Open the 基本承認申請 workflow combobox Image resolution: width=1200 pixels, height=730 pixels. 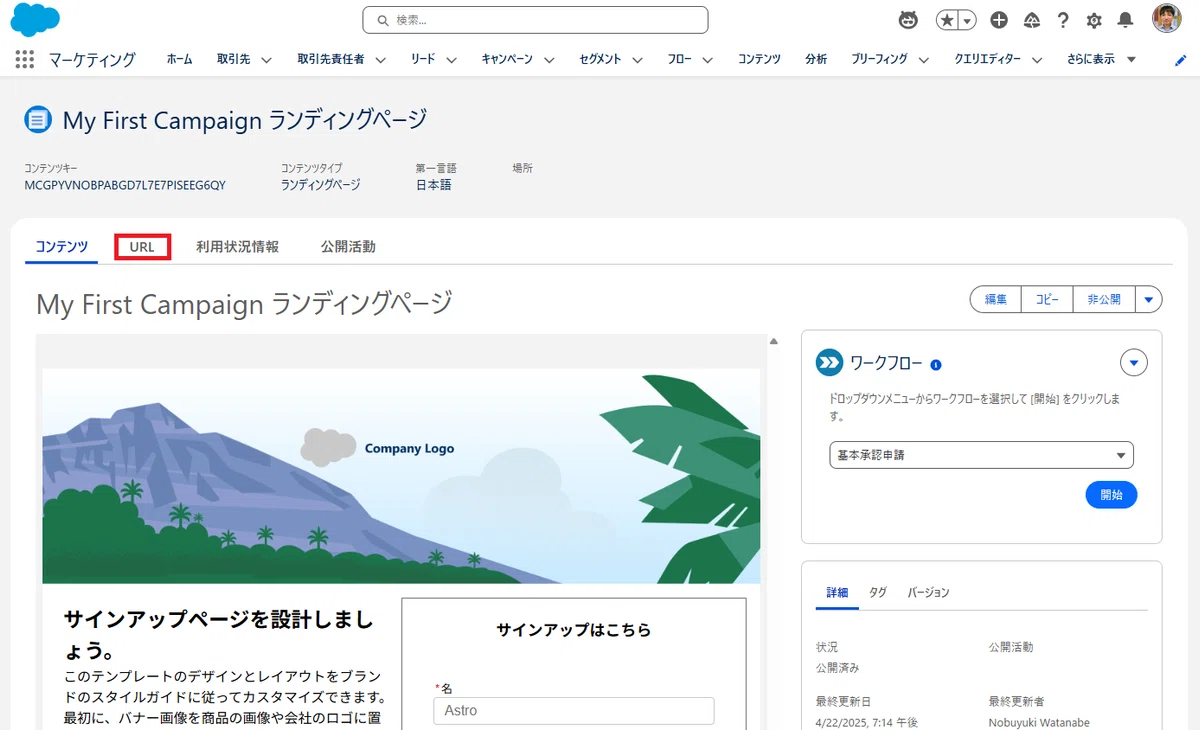point(981,455)
